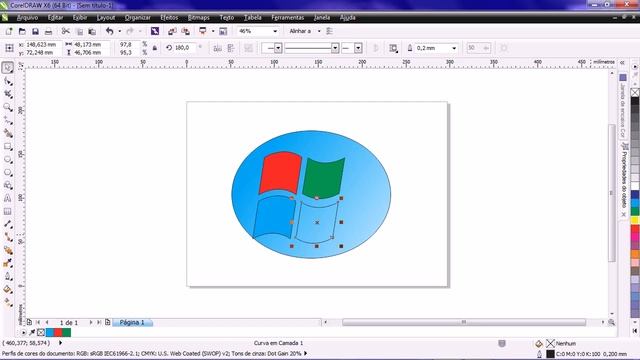Click zoom navigator icon at scrollbar corner

click(611, 322)
